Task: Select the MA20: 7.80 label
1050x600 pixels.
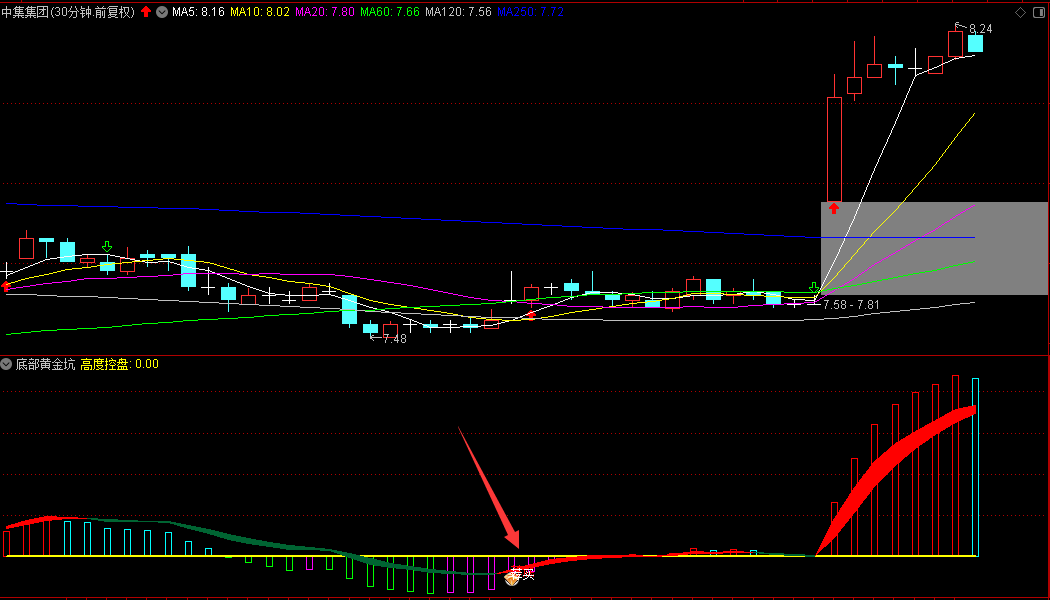Action: (x=325, y=12)
